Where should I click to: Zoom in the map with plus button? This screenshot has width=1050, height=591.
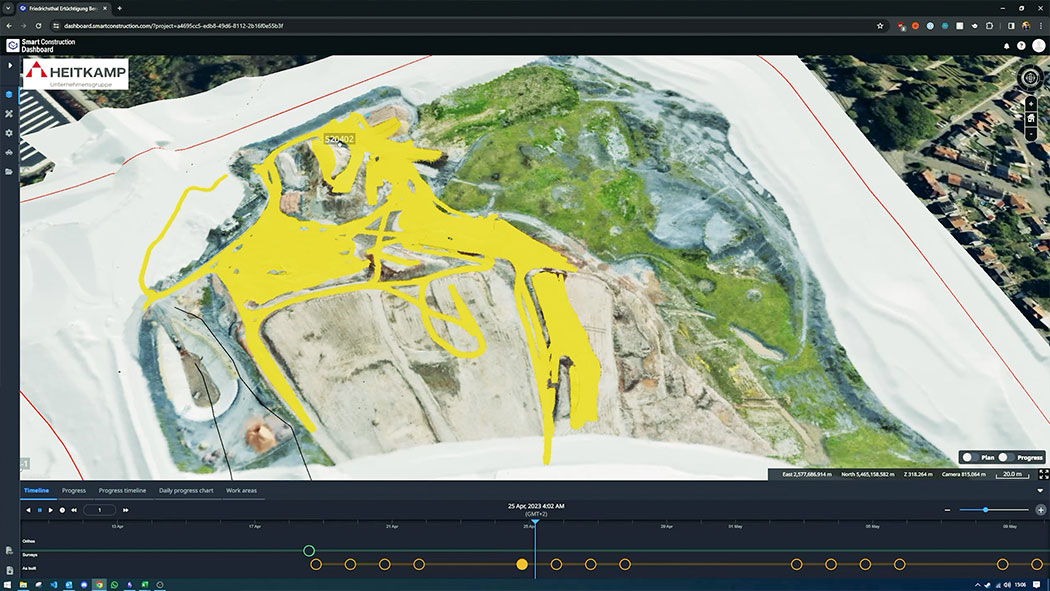pyautogui.click(x=1030, y=103)
